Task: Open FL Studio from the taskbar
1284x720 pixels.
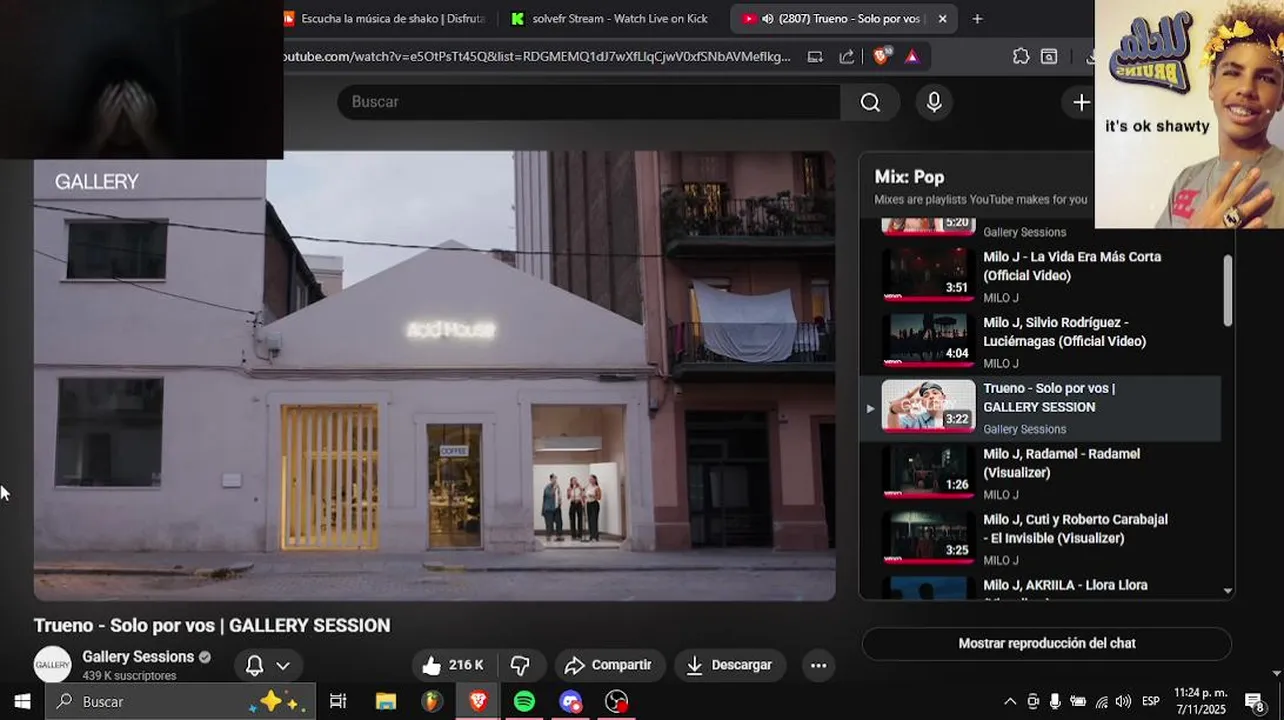Action: 431,701
